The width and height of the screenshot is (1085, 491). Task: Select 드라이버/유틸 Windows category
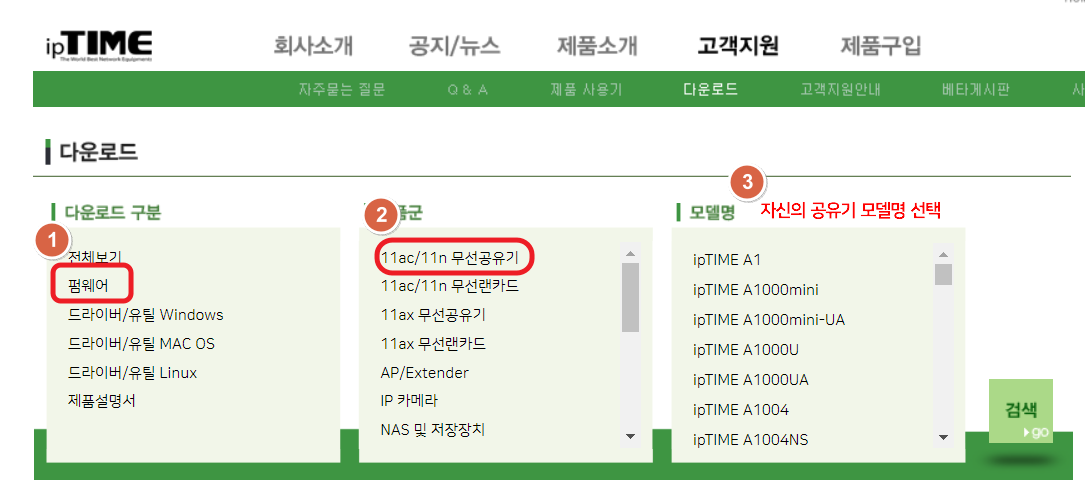click(x=146, y=315)
